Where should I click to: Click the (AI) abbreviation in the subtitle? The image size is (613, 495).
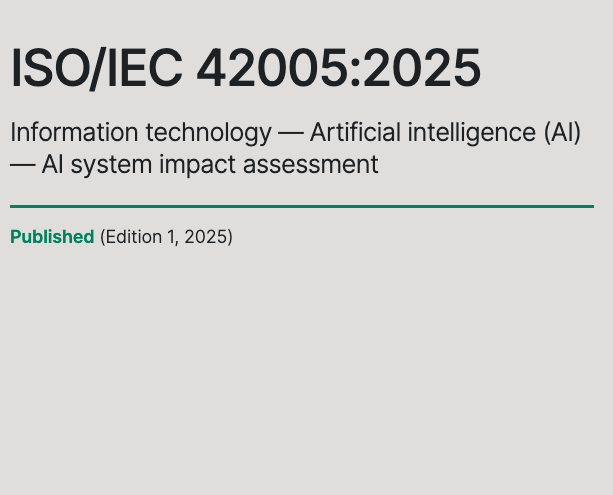tap(562, 133)
